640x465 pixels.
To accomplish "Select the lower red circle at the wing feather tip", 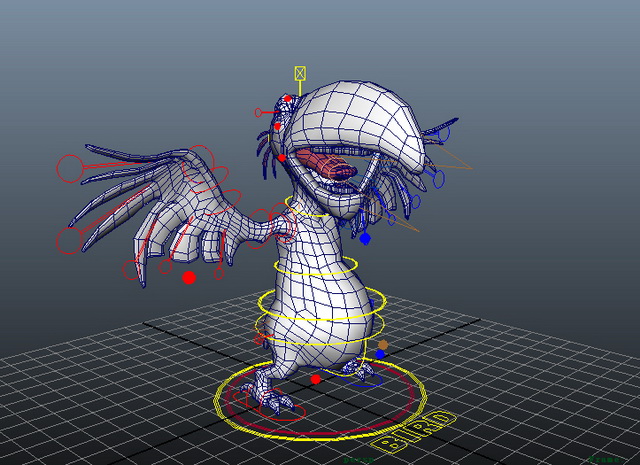I will point(69,240).
